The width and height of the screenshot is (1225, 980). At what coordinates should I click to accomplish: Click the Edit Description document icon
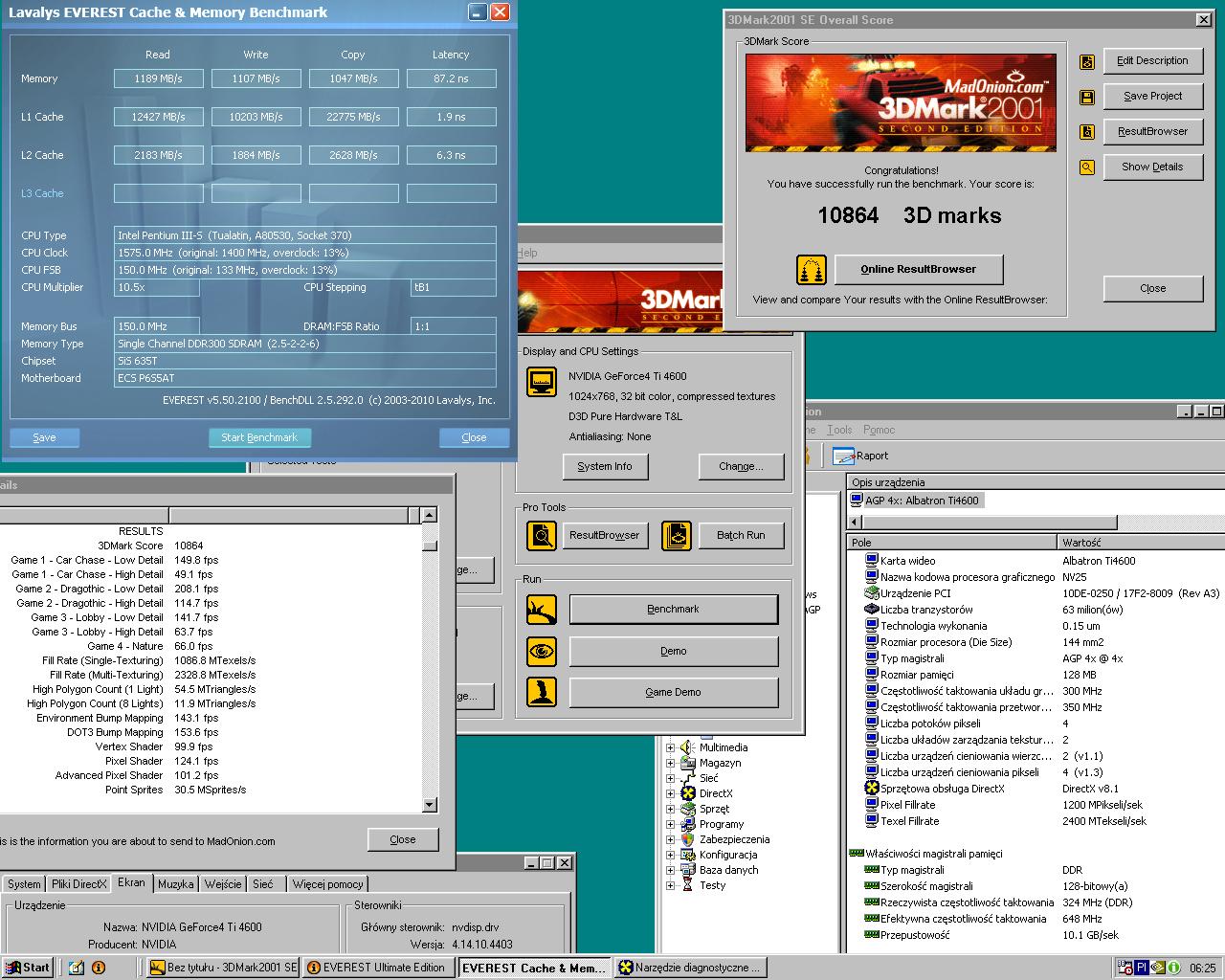click(x=1087, y=62)
